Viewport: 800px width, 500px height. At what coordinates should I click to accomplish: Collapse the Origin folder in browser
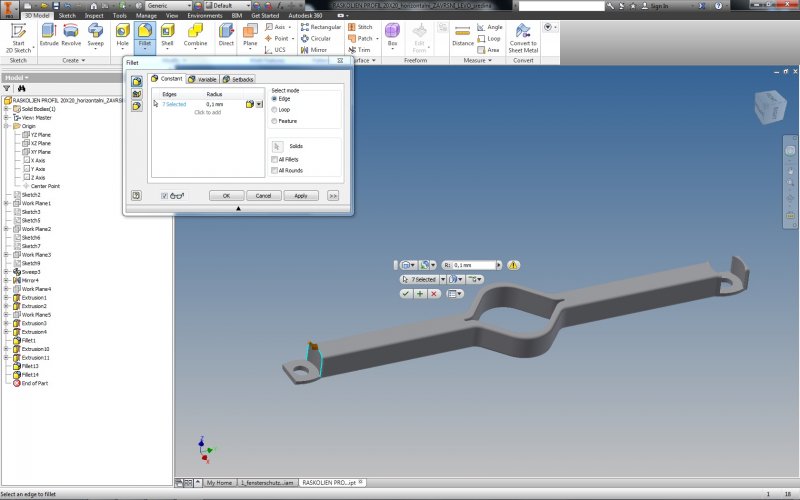(x=7, y=126)
